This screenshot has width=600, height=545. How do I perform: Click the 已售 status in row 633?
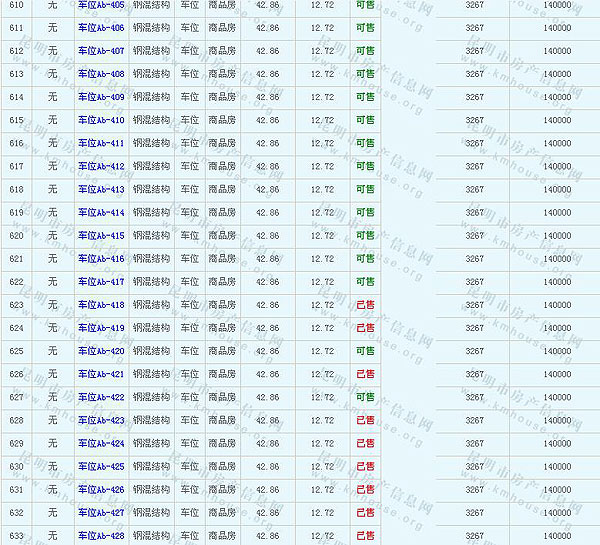click(365, 536)
